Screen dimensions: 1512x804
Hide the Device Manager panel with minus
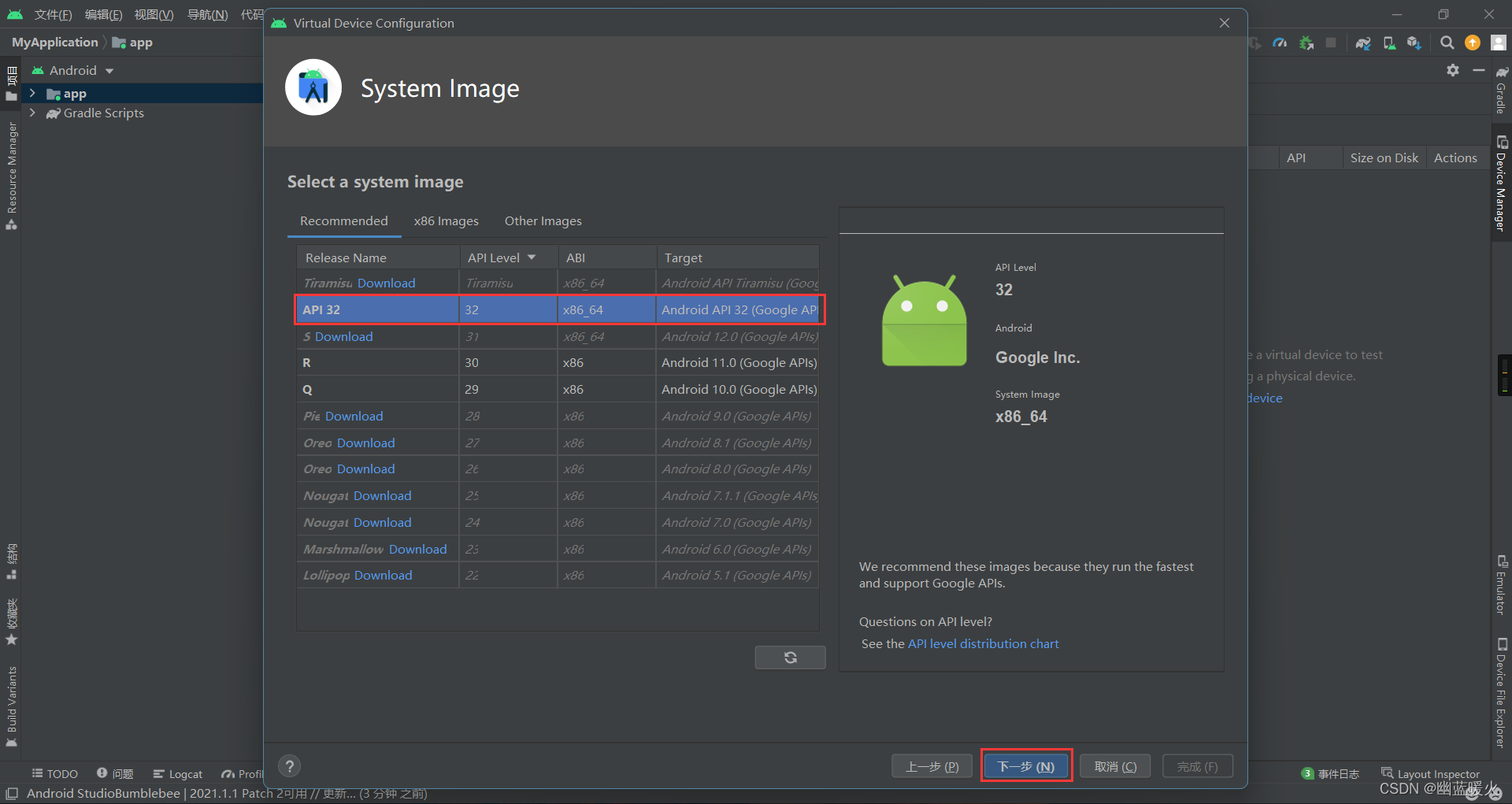(x=1479, y=70)
